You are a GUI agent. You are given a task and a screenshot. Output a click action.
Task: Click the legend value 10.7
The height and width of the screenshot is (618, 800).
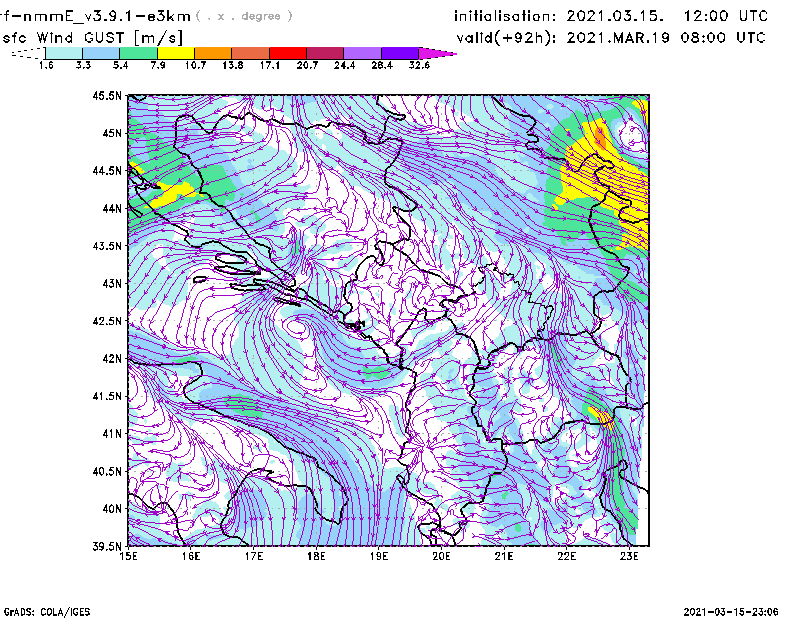195,65
